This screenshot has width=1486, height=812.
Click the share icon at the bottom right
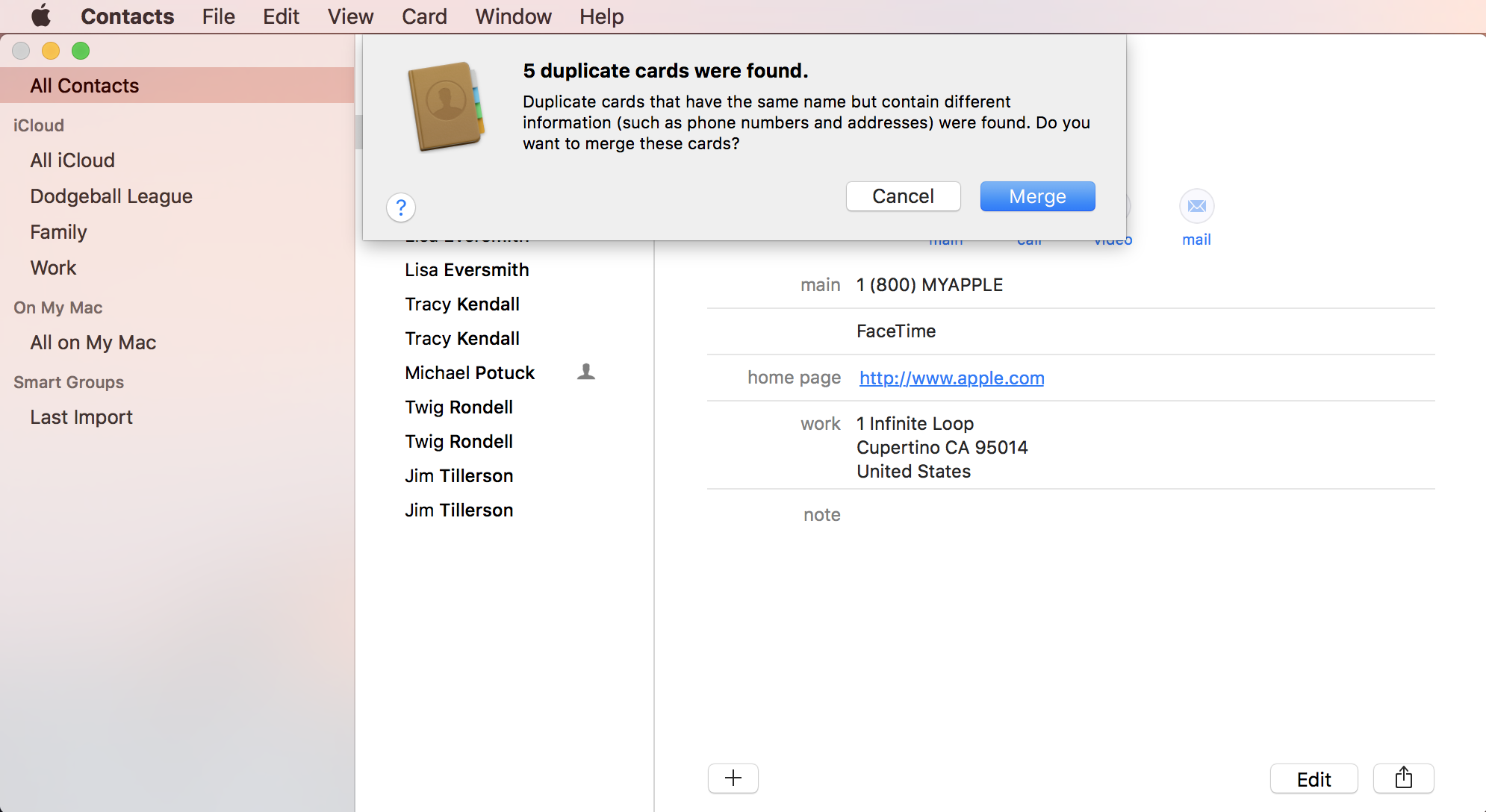tap(1403, 778)
